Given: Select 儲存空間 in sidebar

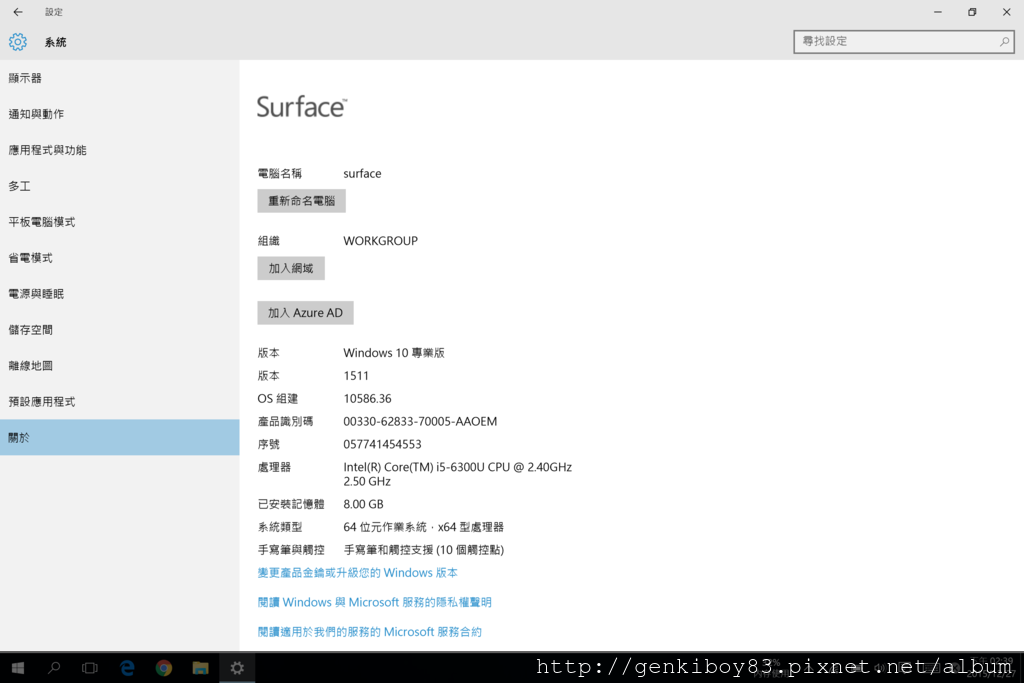Looking at the screenshot, I should click(120, 330).
